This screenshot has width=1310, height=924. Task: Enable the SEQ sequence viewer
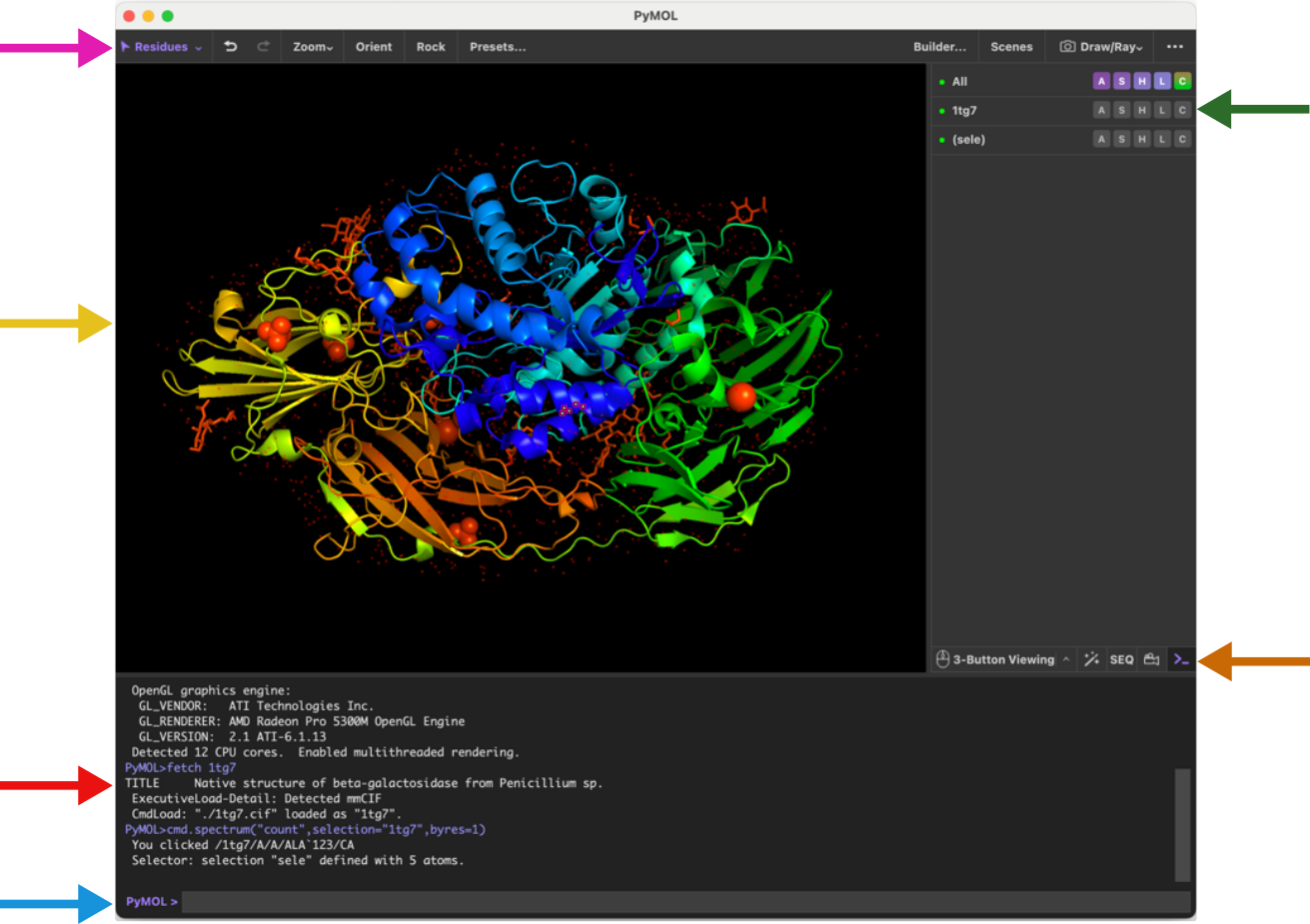tap(1122, 659)
